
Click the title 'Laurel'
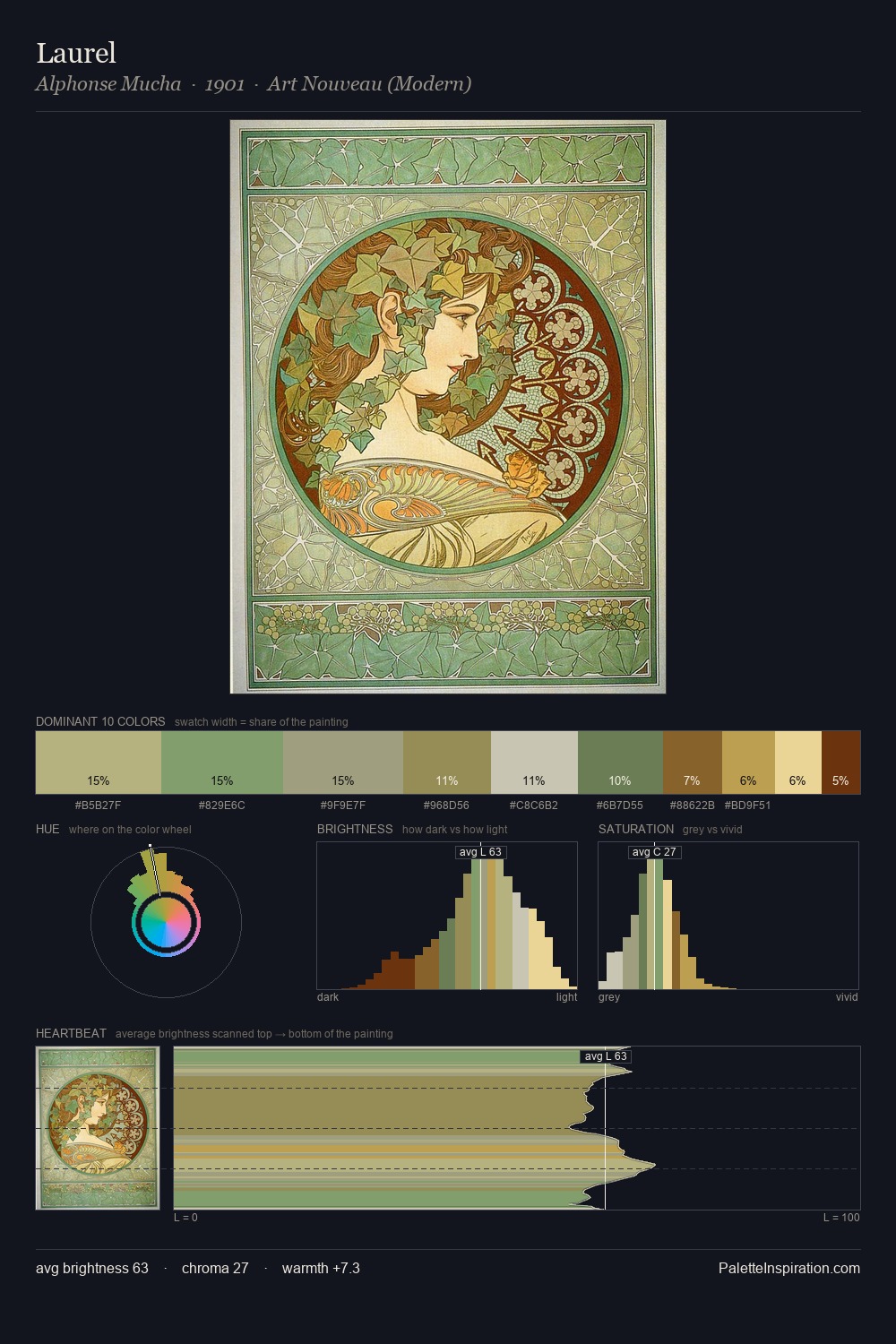76,53
